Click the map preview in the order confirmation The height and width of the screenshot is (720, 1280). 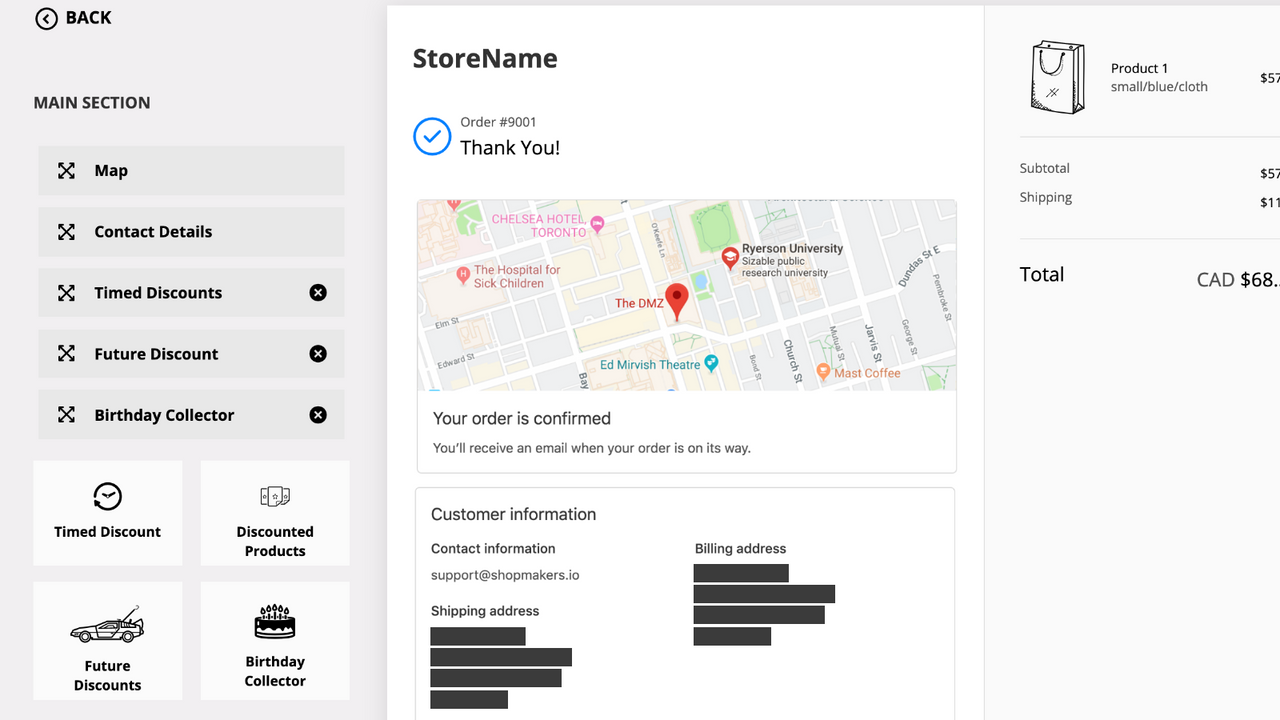pyautogui.click(x=686, y=295)
